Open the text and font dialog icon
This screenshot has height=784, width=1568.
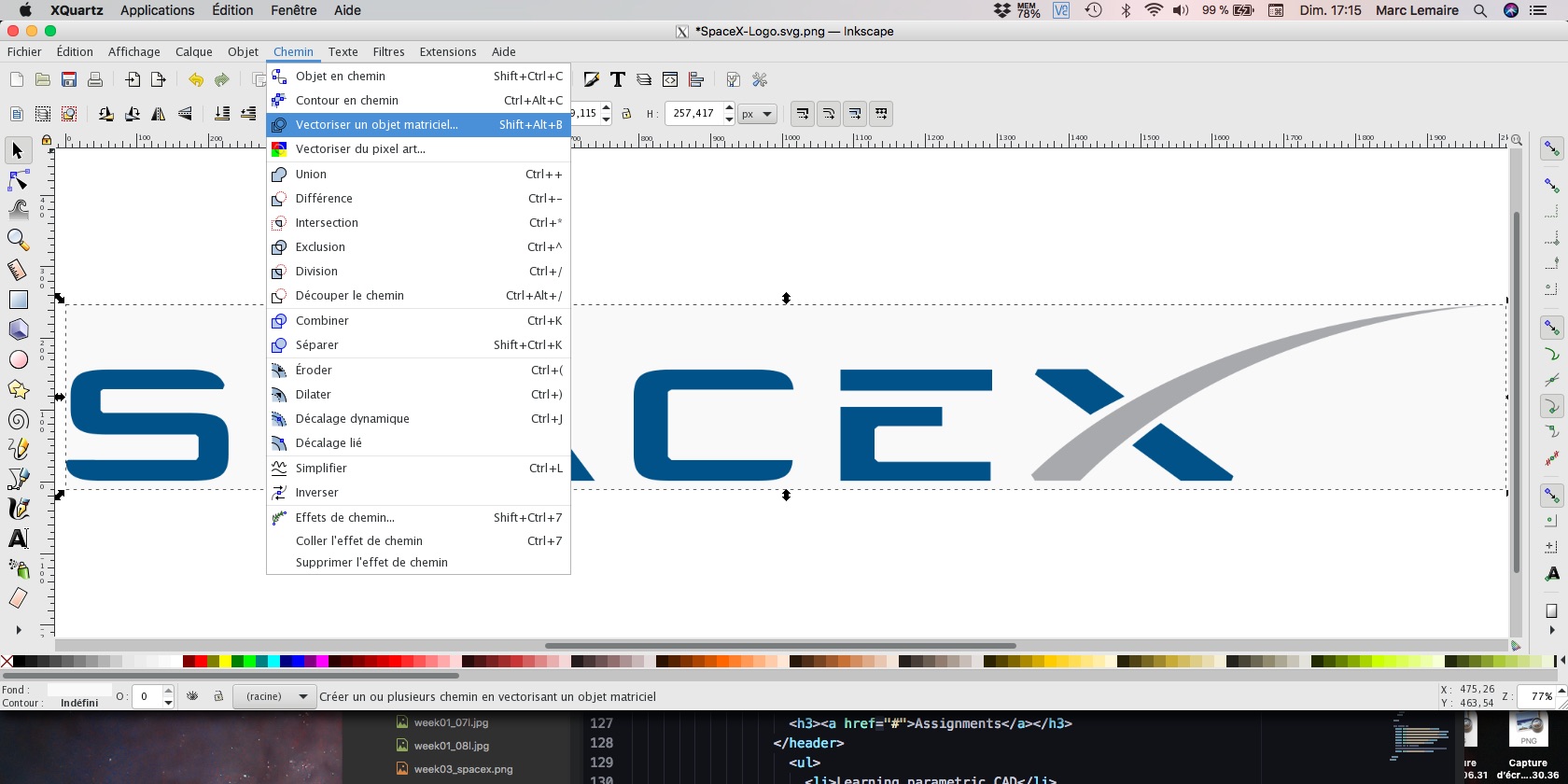point(617,80)
